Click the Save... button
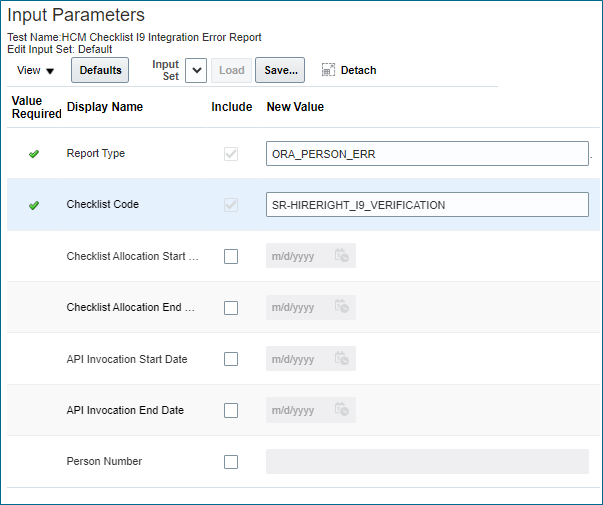The image size is (603, 505). (x=280, y=70)
